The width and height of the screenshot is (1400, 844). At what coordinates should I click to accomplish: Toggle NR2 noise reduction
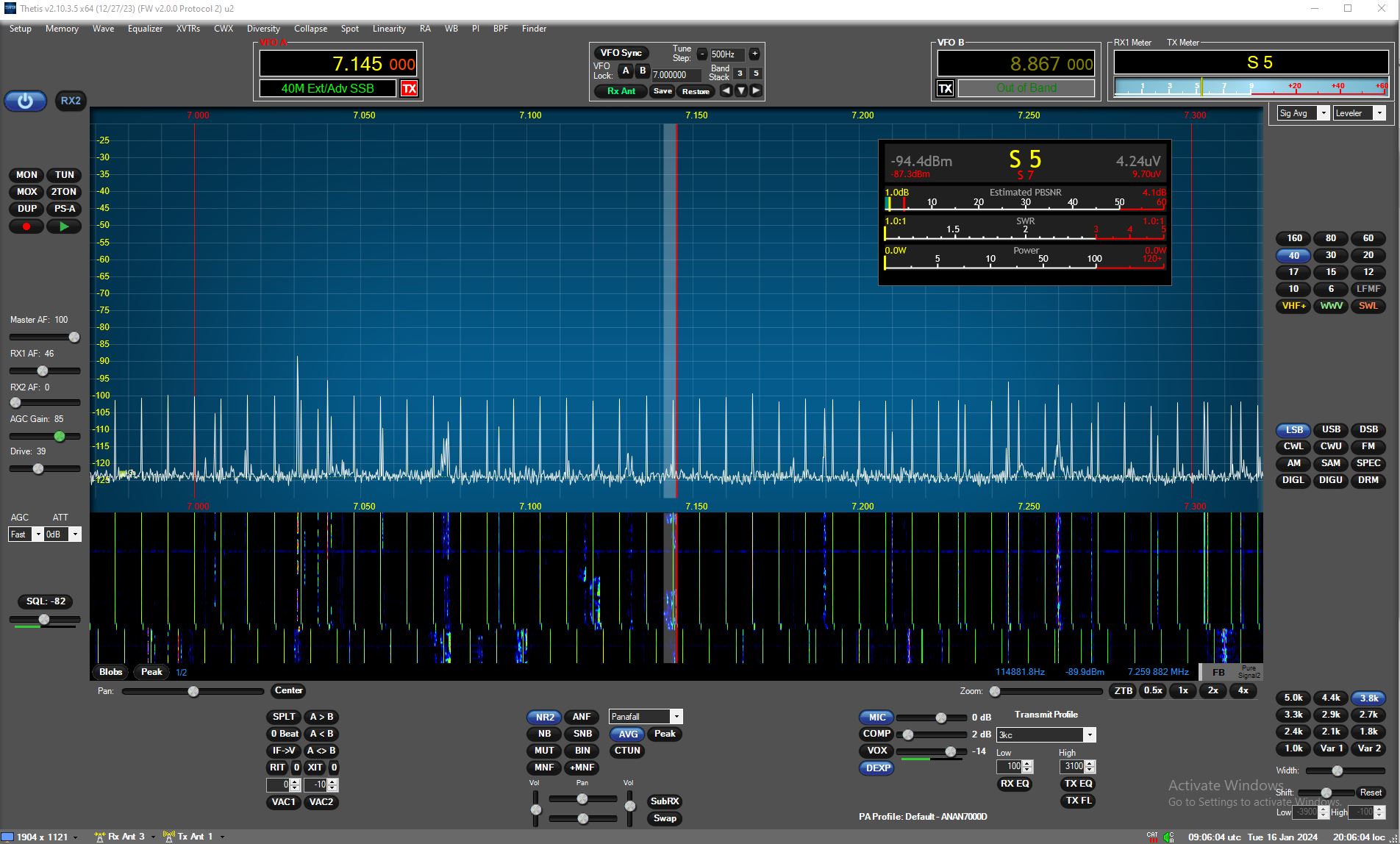[x=545, y=718]
